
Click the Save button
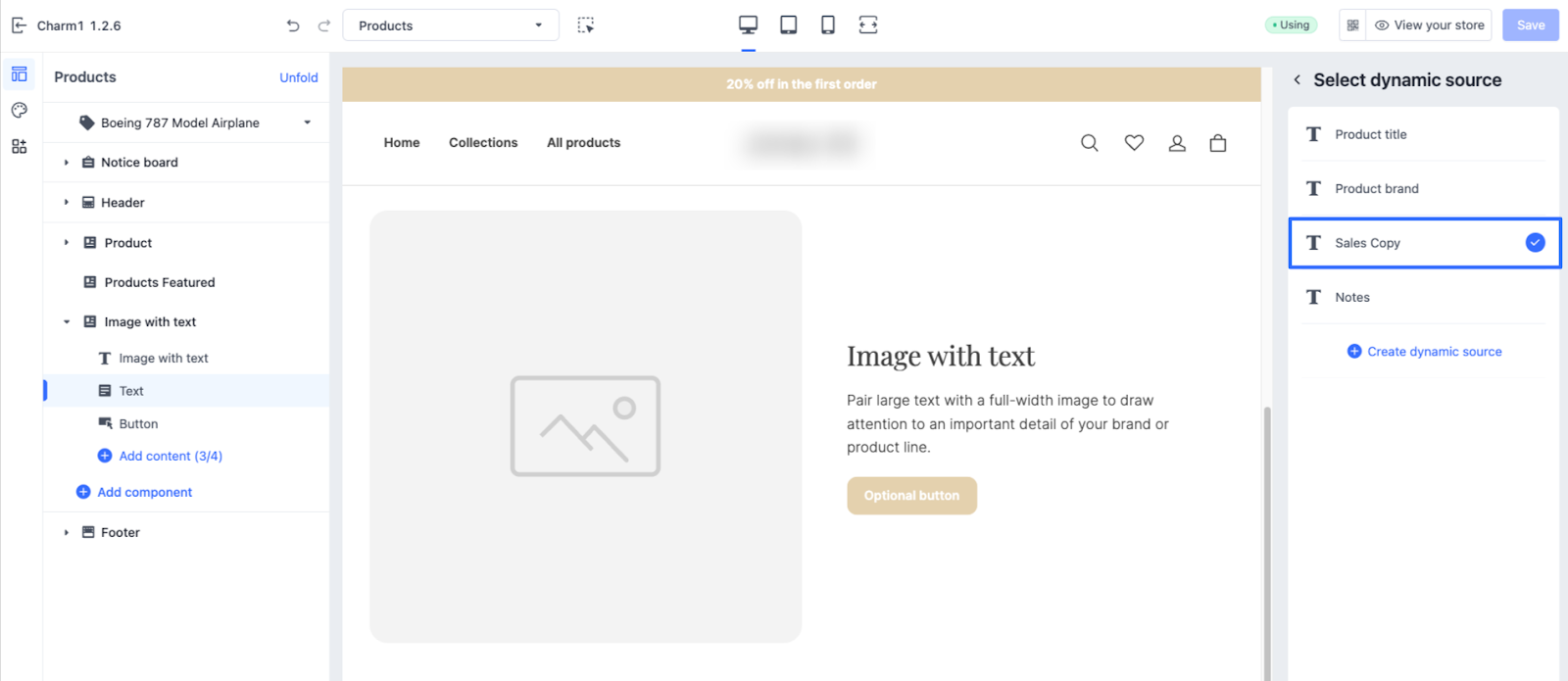pyautogui.click(x=1530, y=25)
